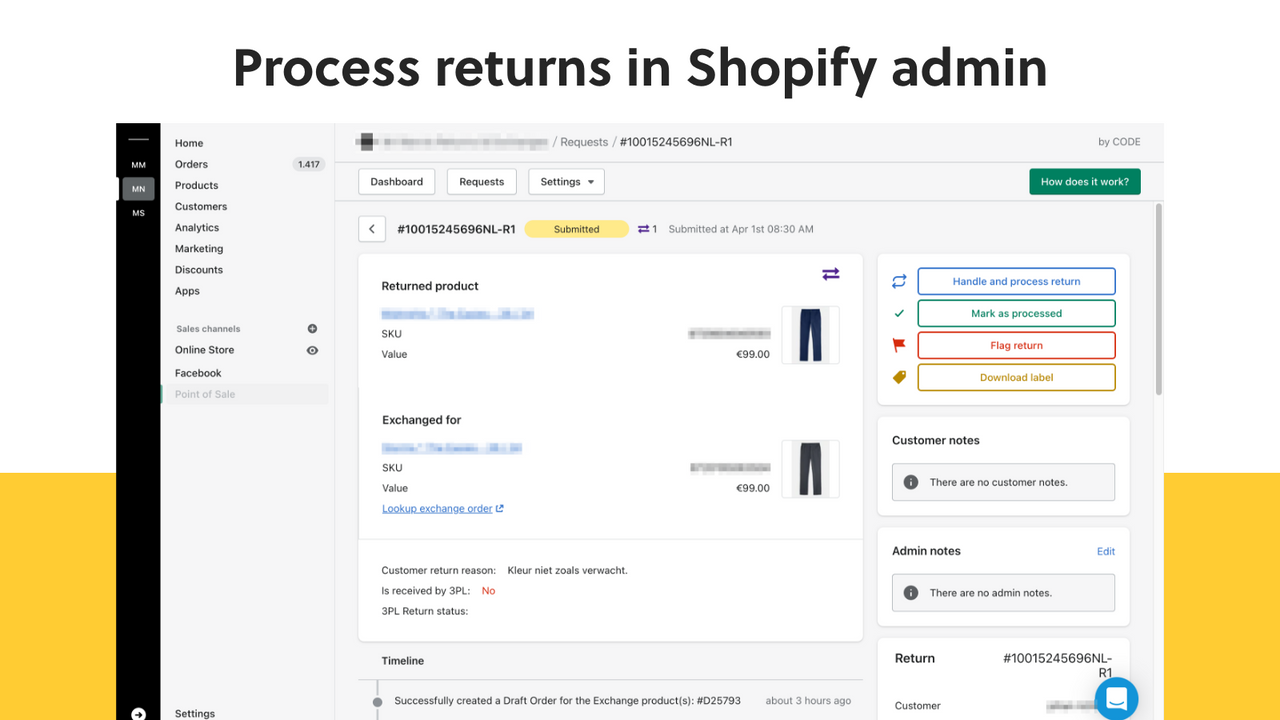Open the blurred exchanged product title link
The width and height of the screenshot is (1280, 720).
tap(452, 448)
